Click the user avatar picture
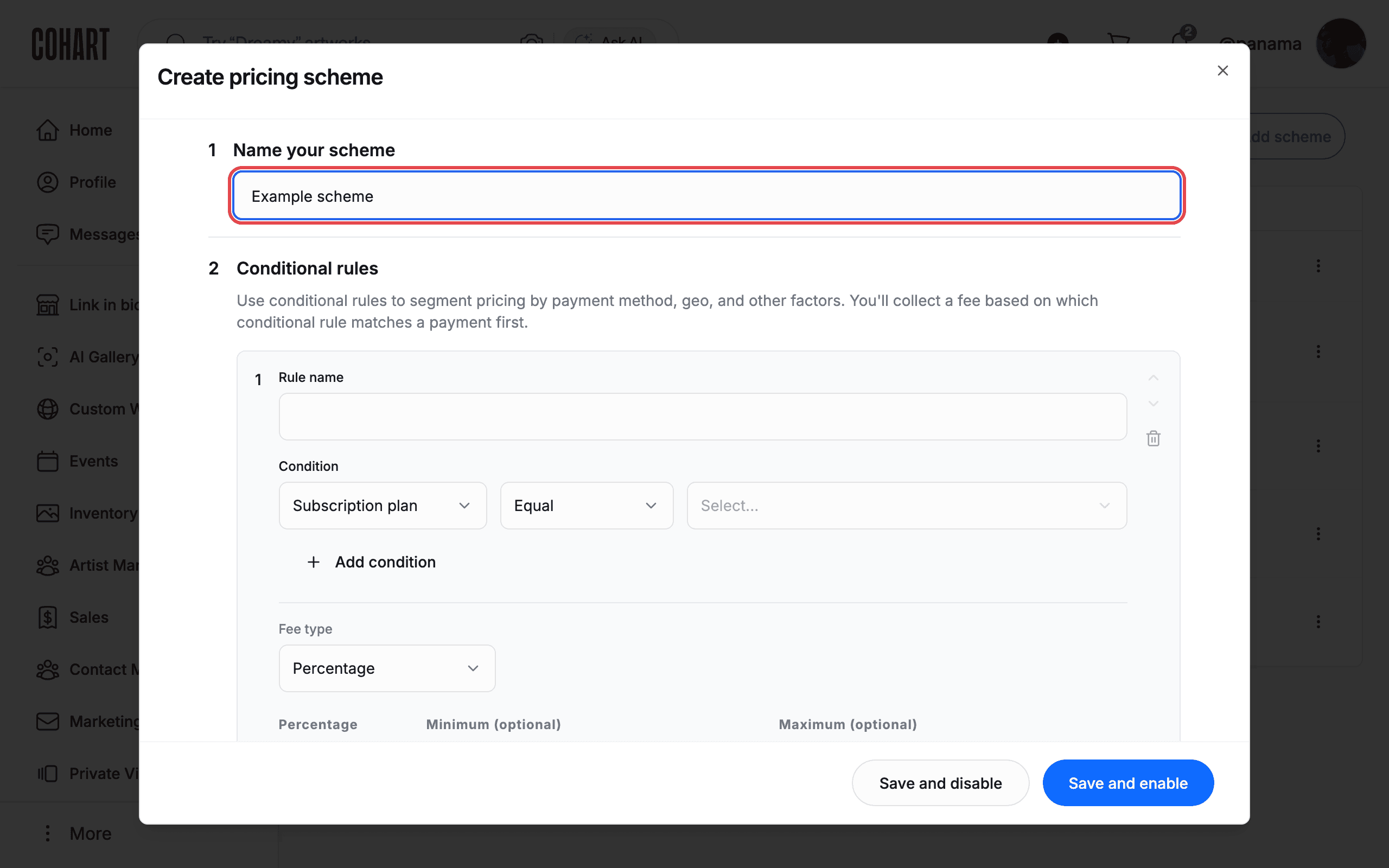Screen dimensions: 1389x868 (1341, 43)
